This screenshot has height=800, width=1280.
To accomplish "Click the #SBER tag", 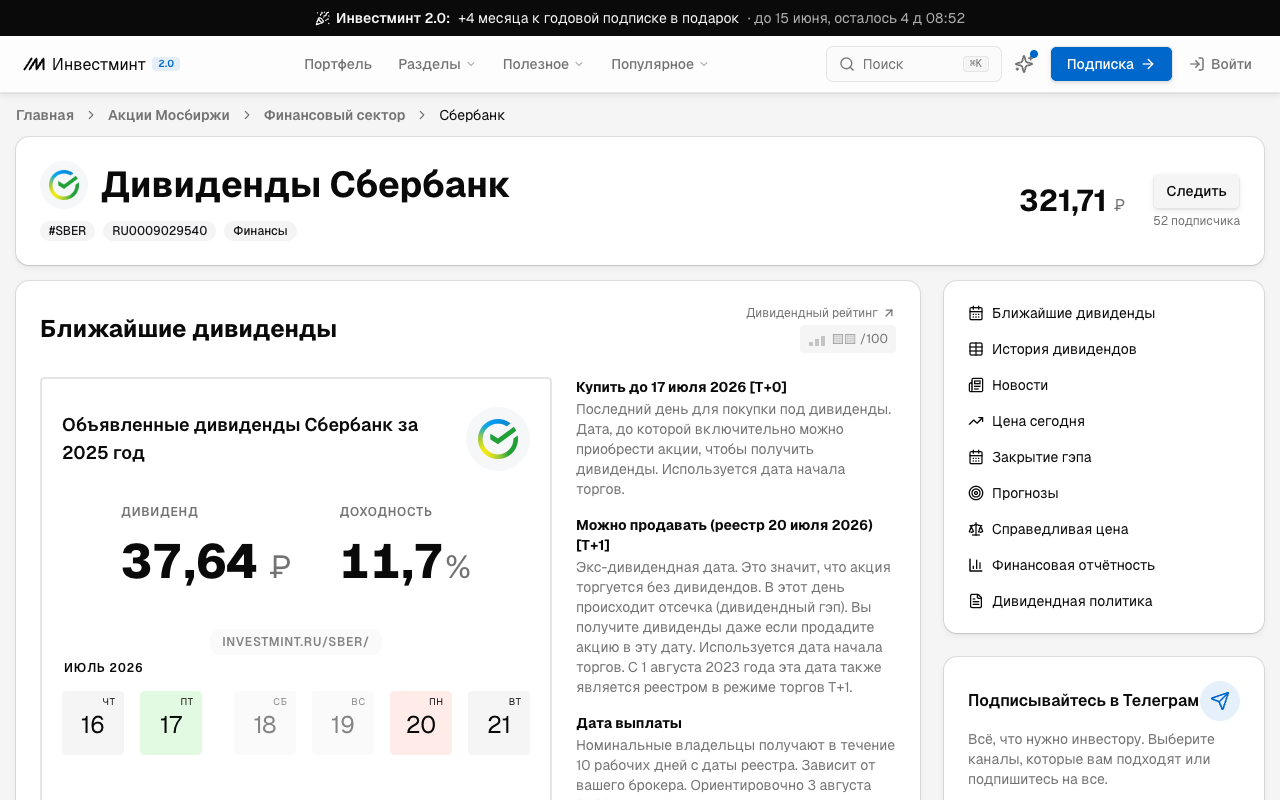I will (68, 231).
